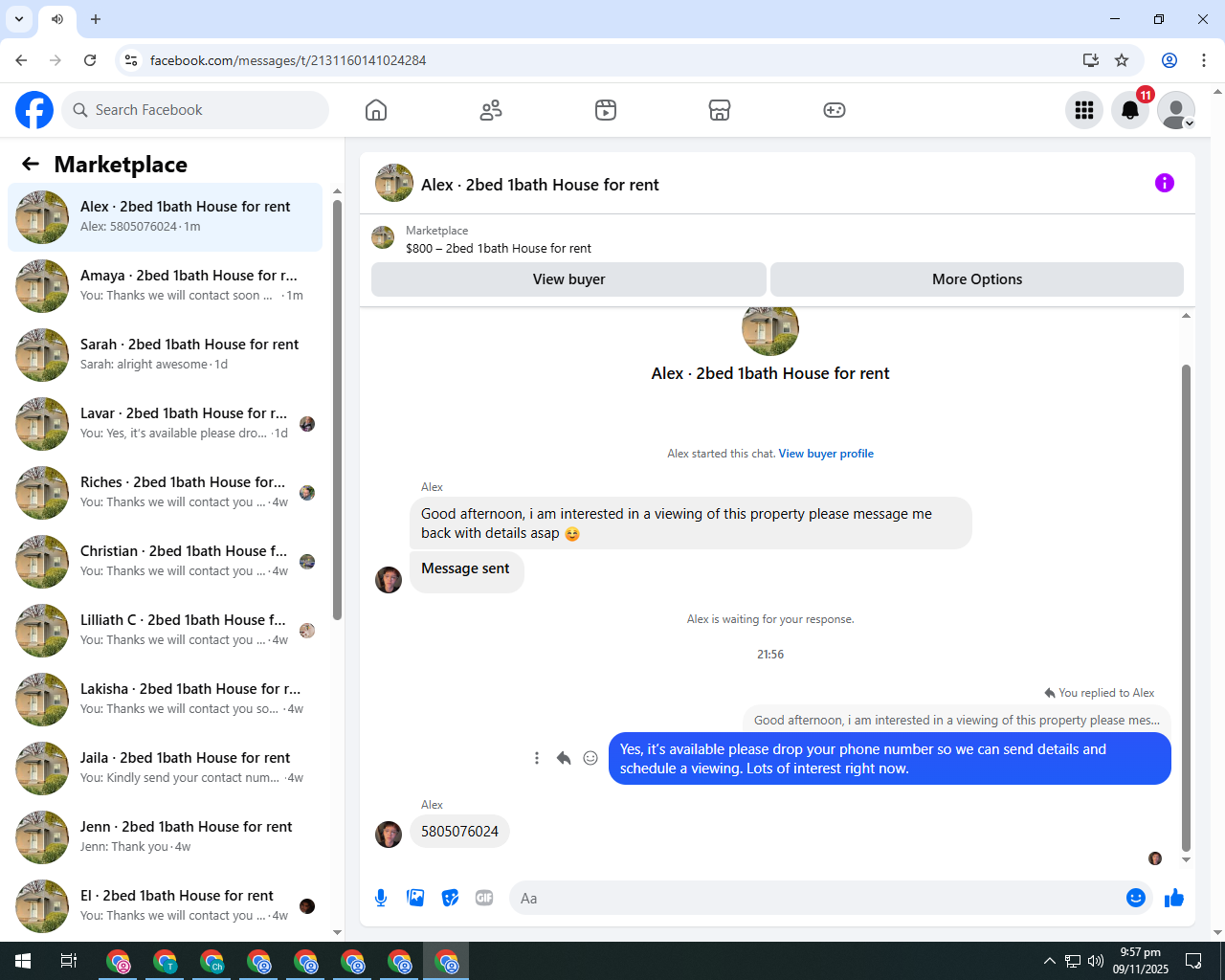Screen dimensions: 1225x980
Task: Reload the Facebook page
Action: click(90, 60)
